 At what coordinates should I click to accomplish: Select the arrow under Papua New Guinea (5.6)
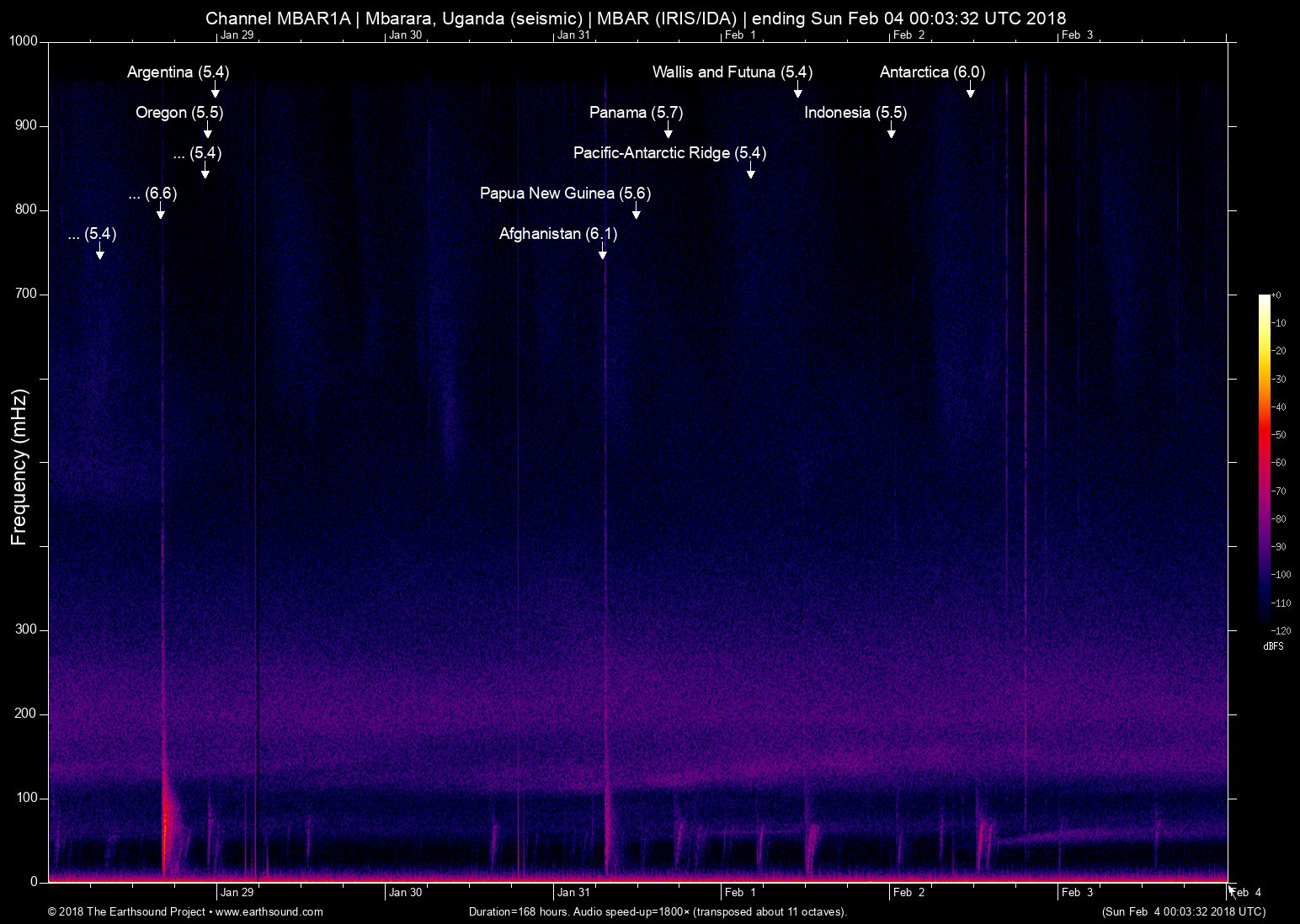[x=637, y=212]
